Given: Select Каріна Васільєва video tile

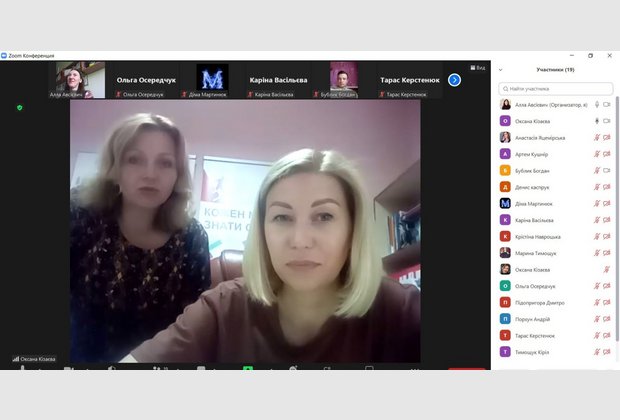Looking at the screenshot, I should pos(278,80).
